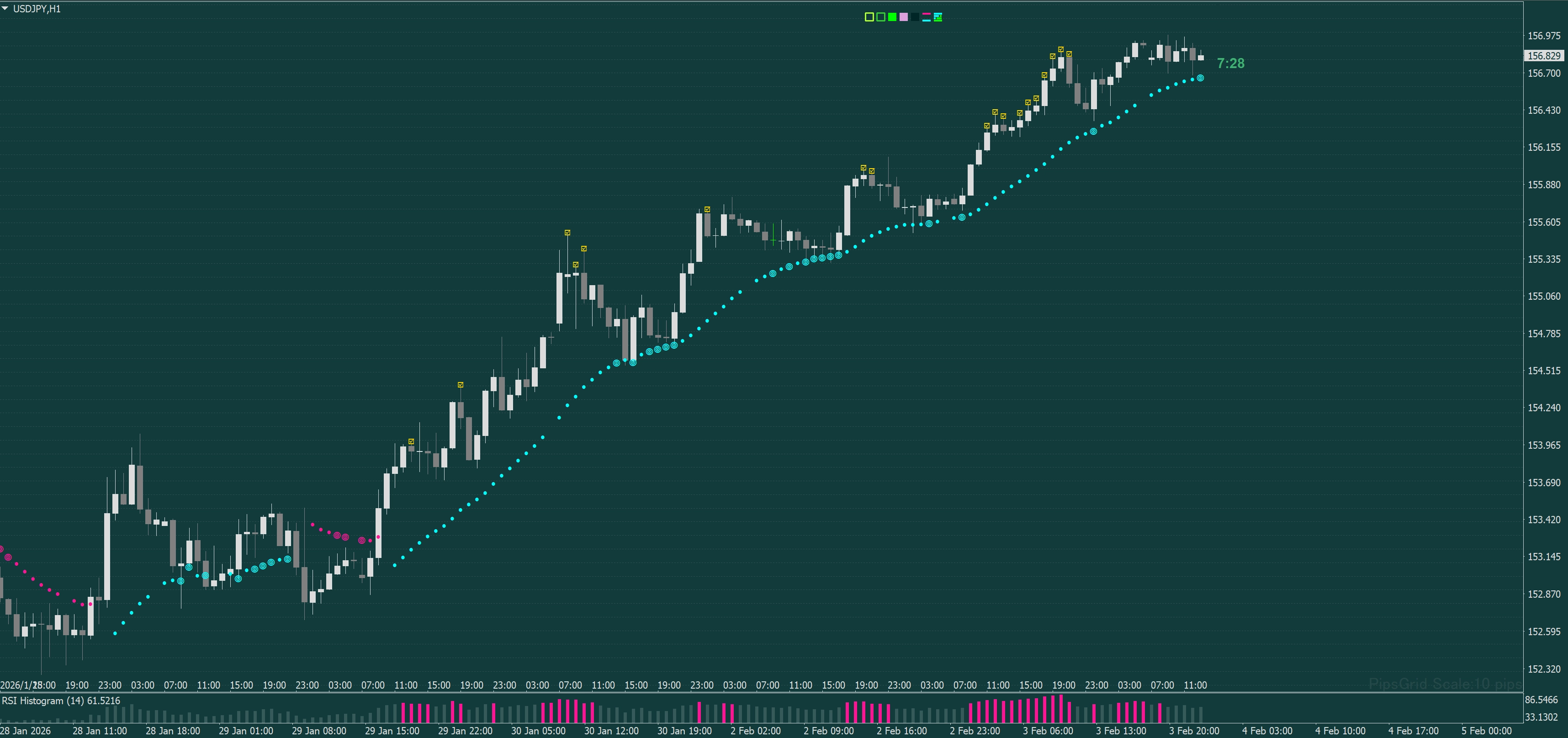
Task: Click the yellow check marker above 154.4 candle
Action: click(460, 385)
